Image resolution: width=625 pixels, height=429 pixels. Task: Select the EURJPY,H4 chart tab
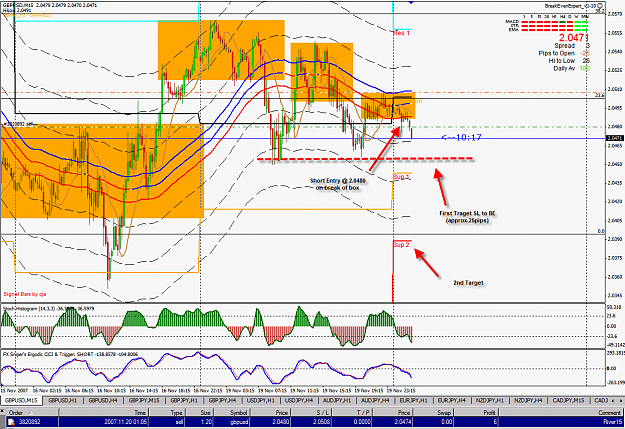coord(452,400)
